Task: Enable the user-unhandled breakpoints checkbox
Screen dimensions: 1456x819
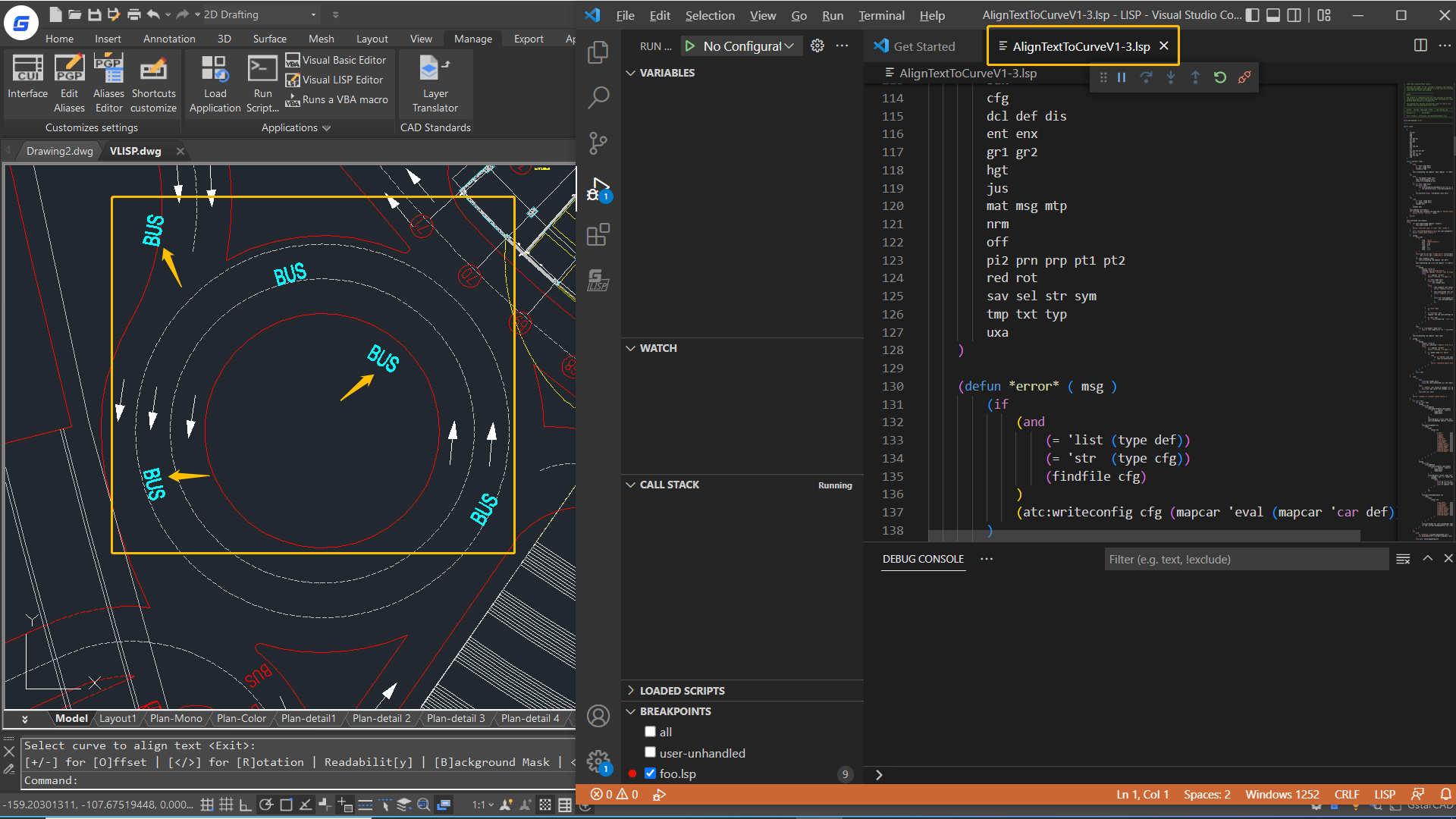Action: [x=651, y=752]
